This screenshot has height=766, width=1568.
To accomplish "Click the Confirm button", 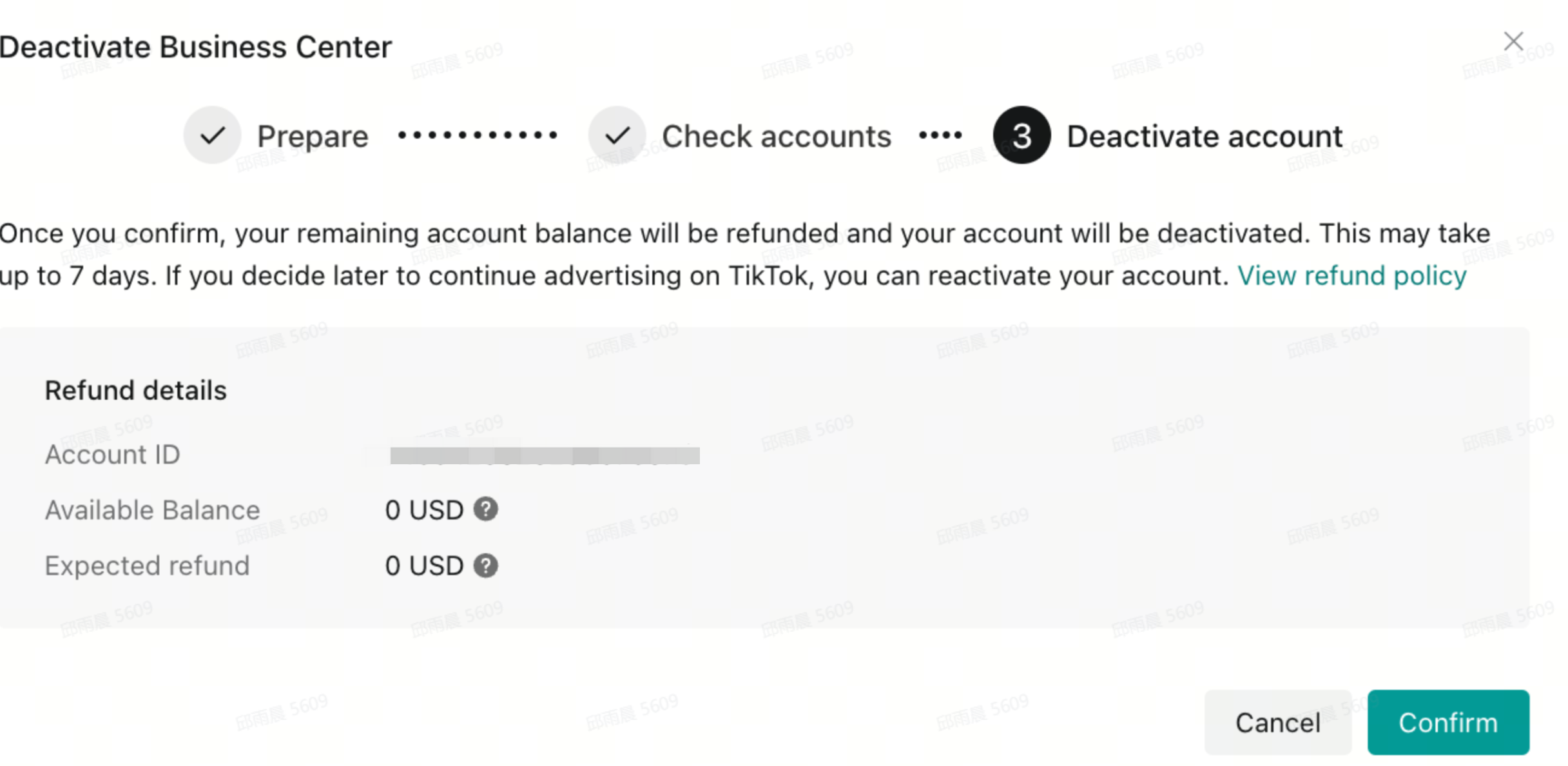I will [1447, 722].
